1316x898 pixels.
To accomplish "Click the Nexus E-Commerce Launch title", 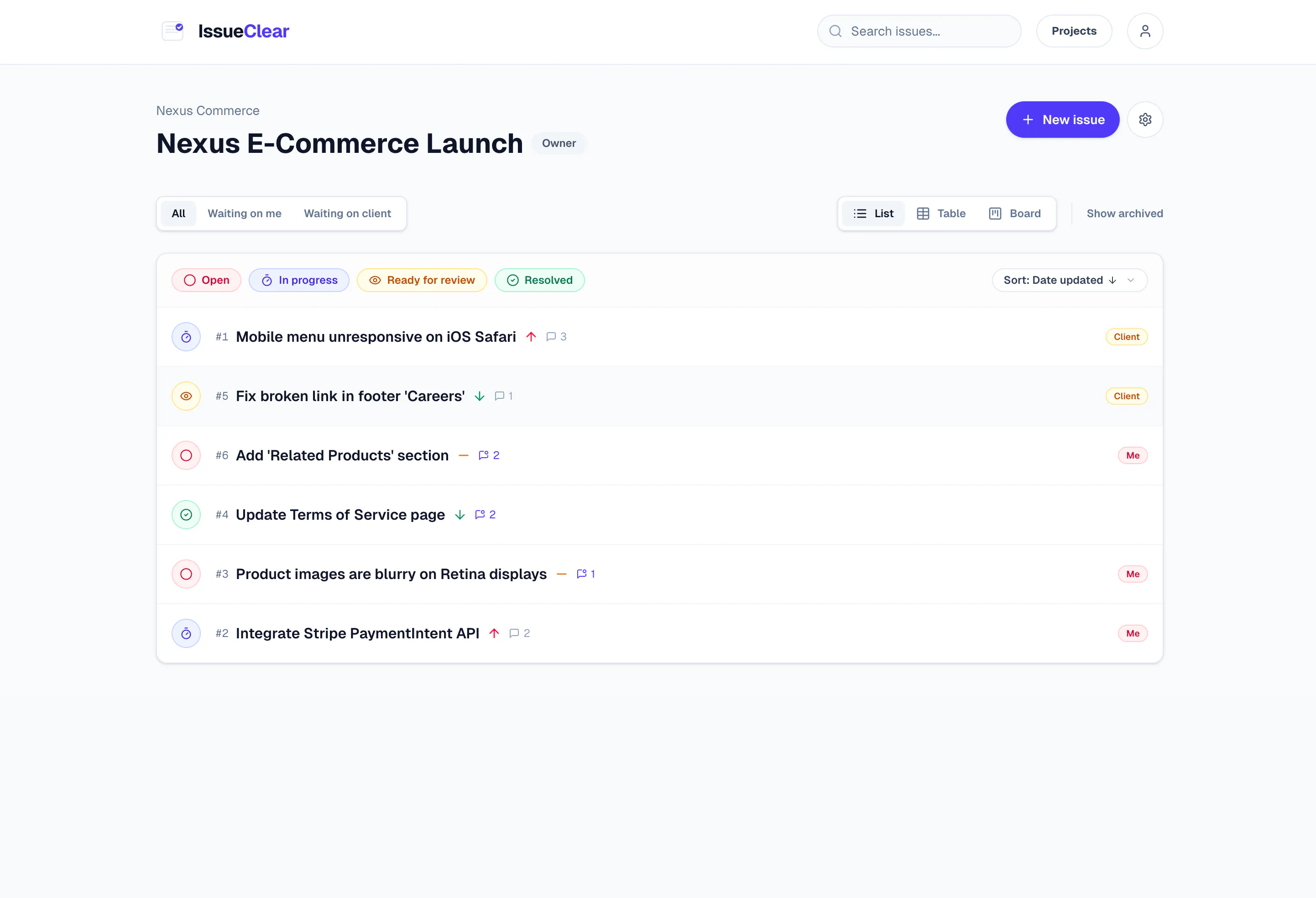I will (x=339, y=143).
